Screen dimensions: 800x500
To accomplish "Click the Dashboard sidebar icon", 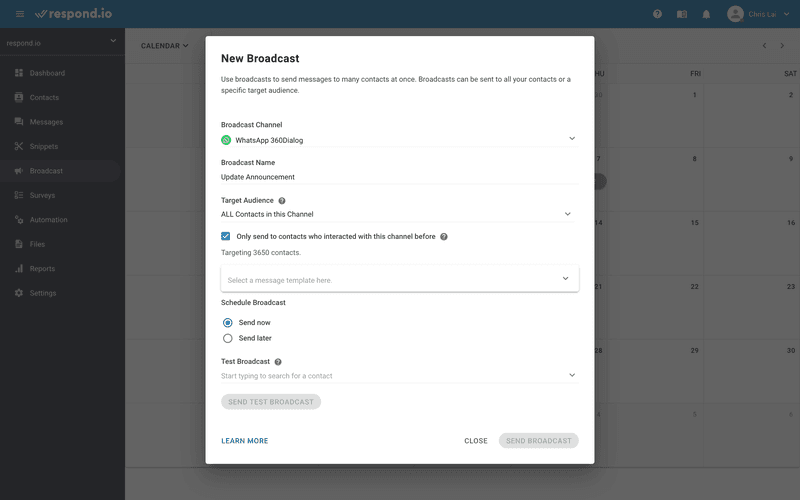I will [x=19, y=73].
